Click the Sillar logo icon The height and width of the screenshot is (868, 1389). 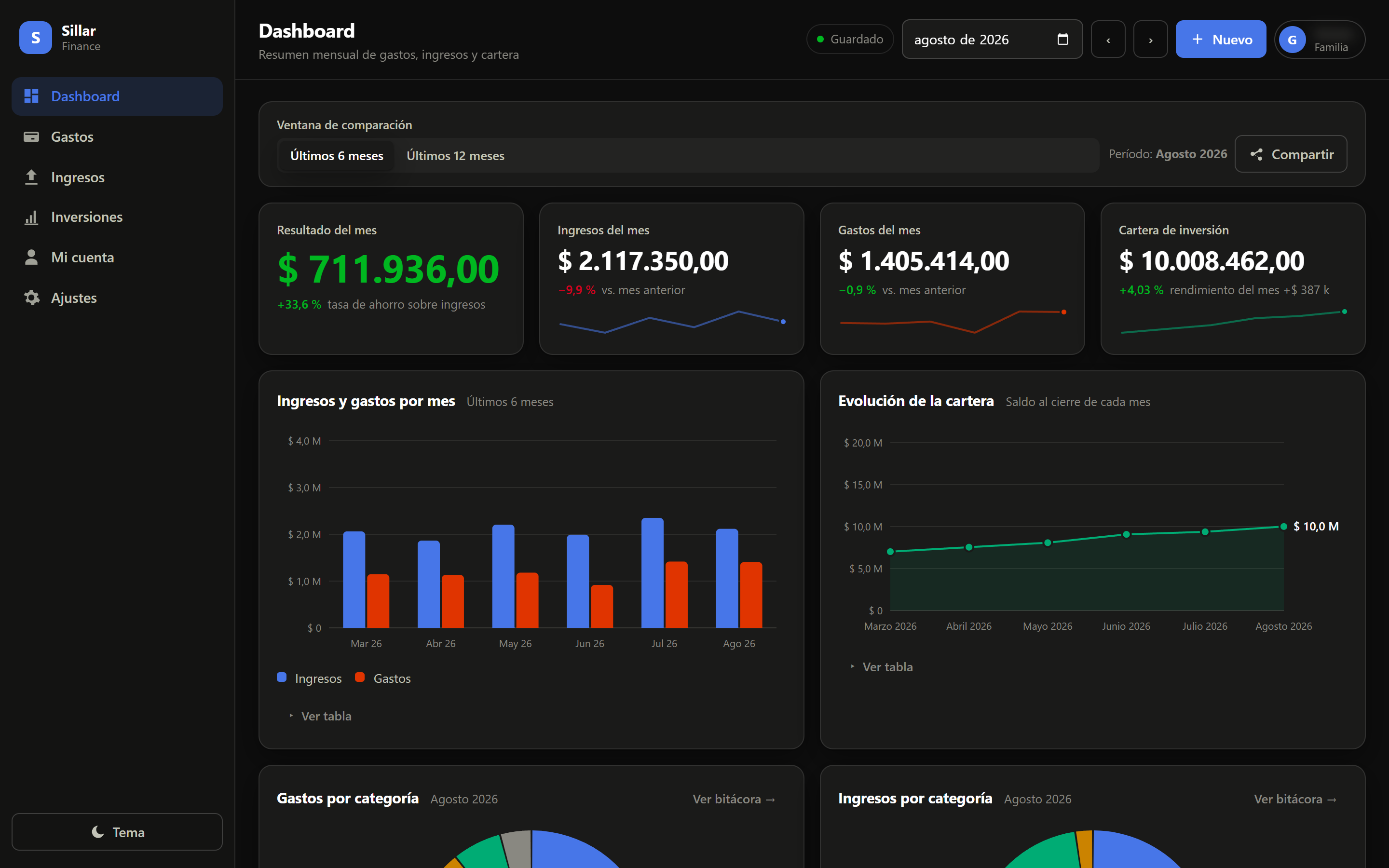click(x=36, y=38)
